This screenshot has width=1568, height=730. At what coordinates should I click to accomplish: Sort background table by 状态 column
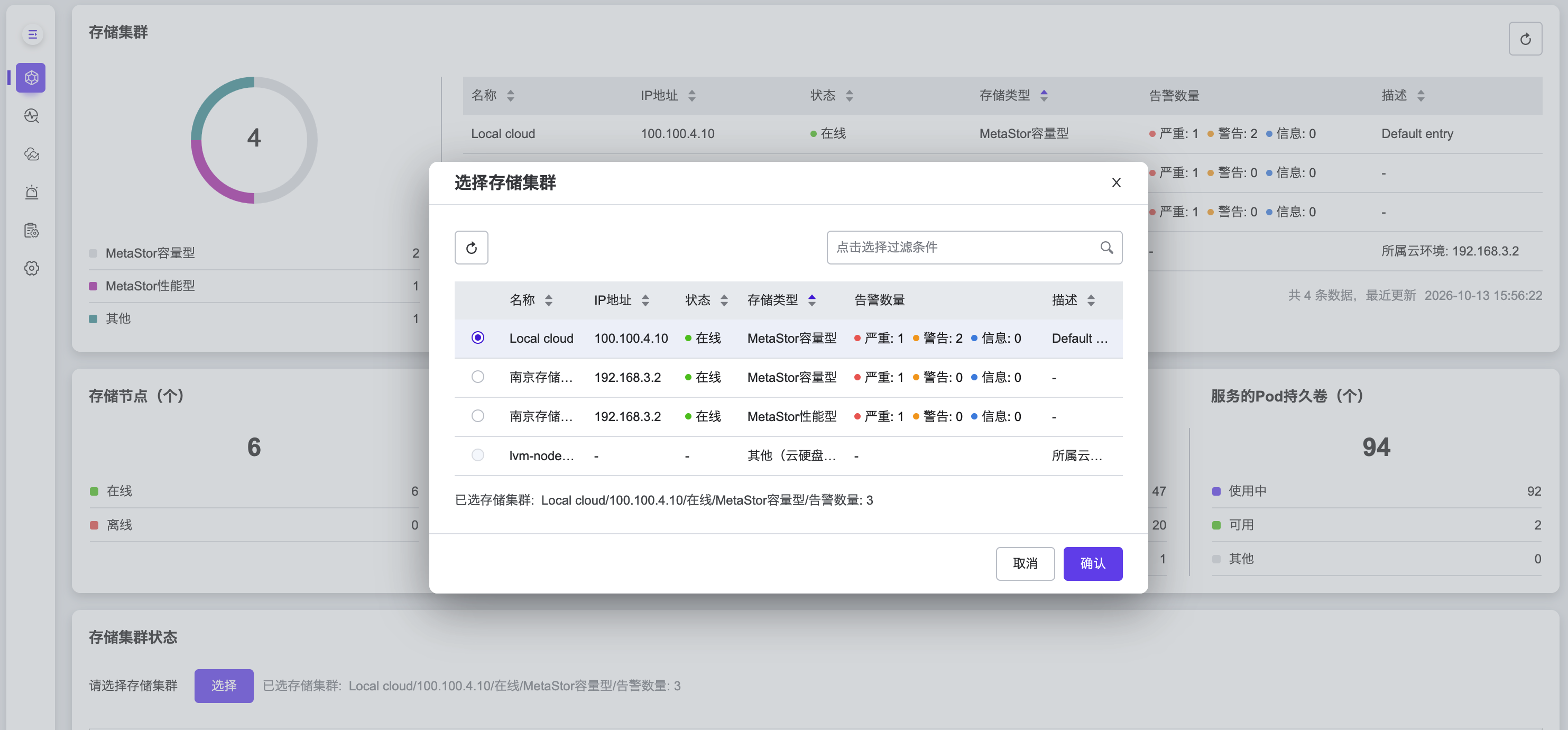[849, 96]
